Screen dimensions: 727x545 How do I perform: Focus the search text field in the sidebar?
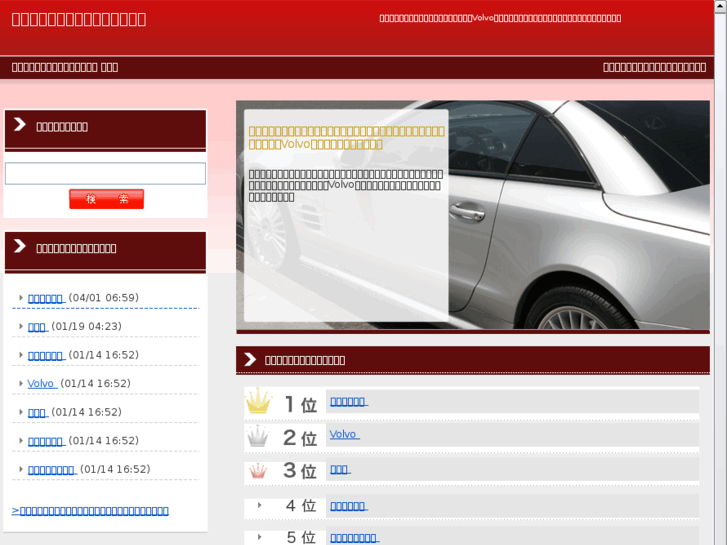(105, 174)
